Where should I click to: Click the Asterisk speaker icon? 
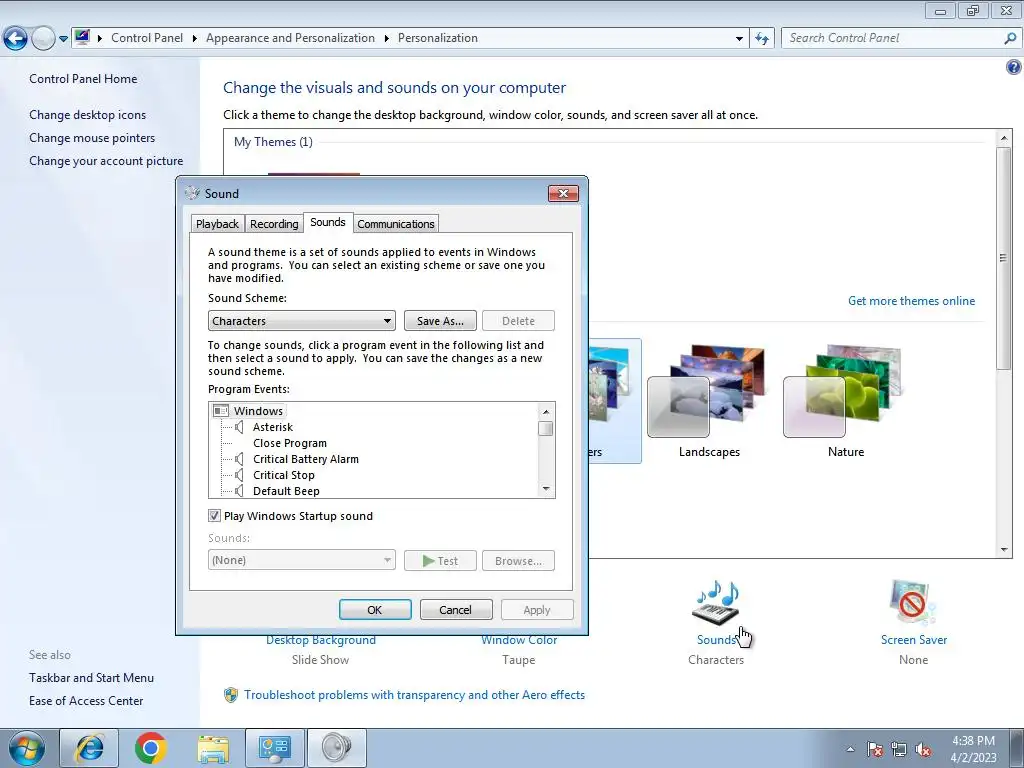[240, 427]
